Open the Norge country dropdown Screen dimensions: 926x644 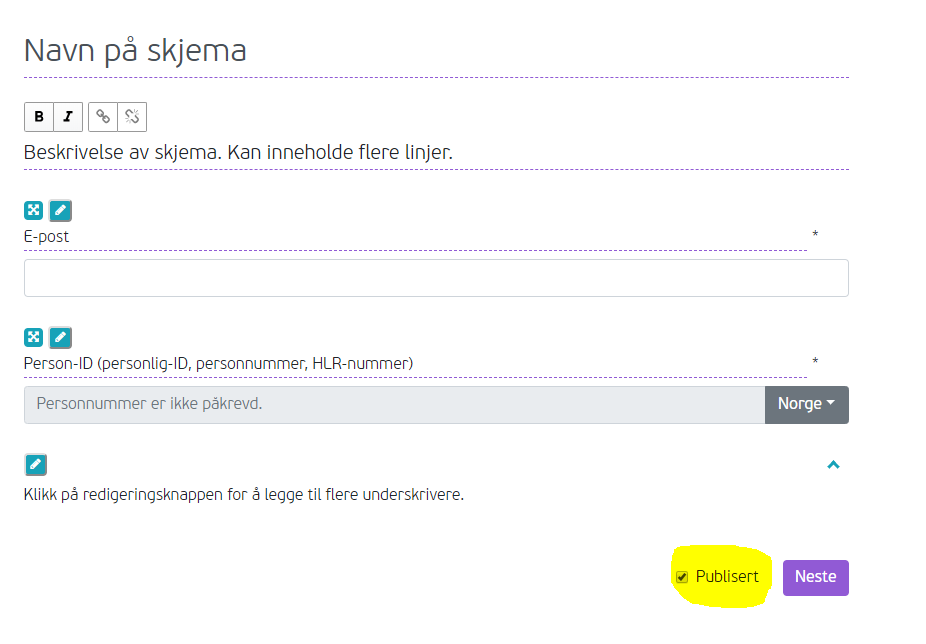click(806, 405)
